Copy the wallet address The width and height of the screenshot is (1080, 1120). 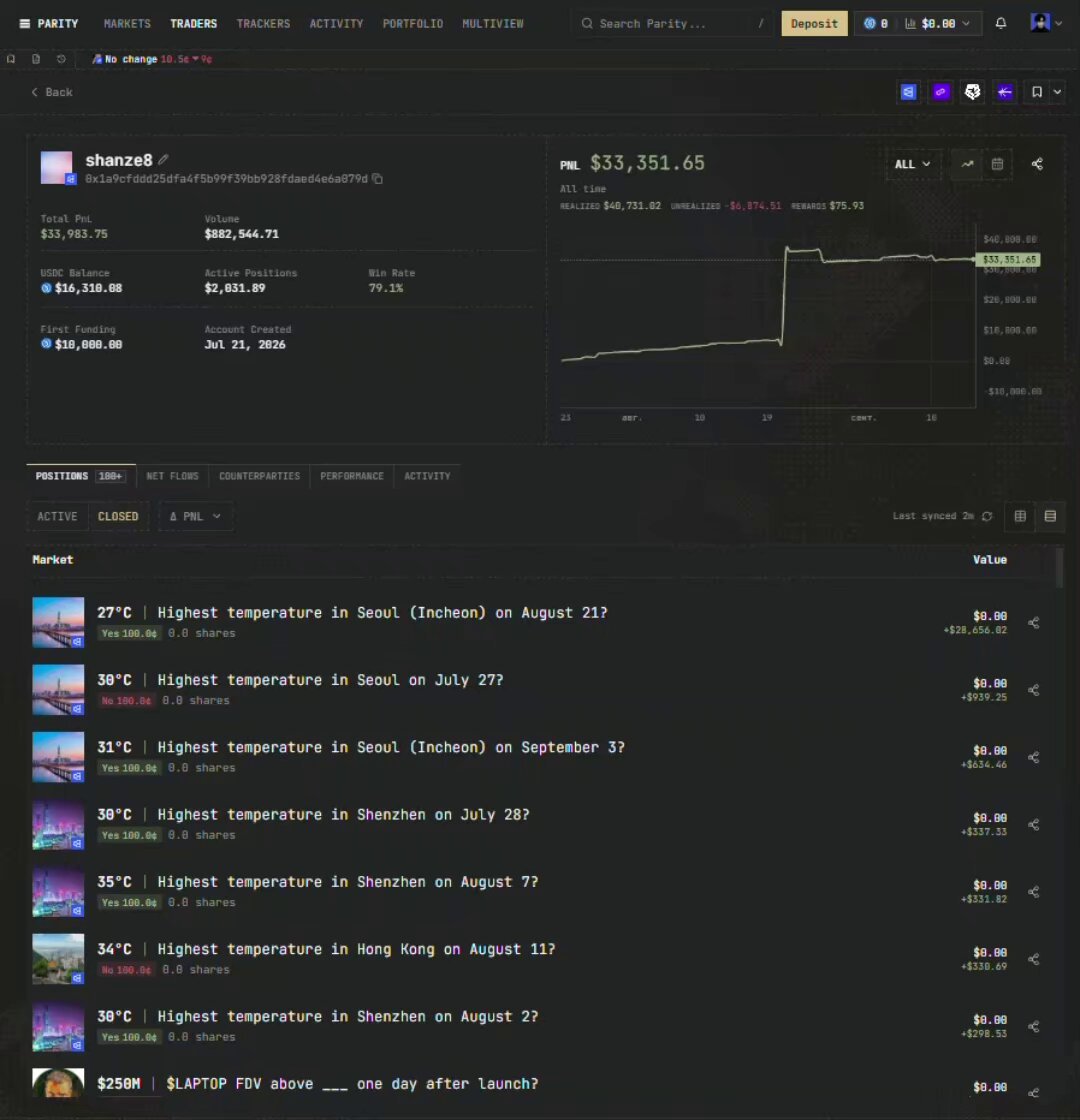coord(377,179)
